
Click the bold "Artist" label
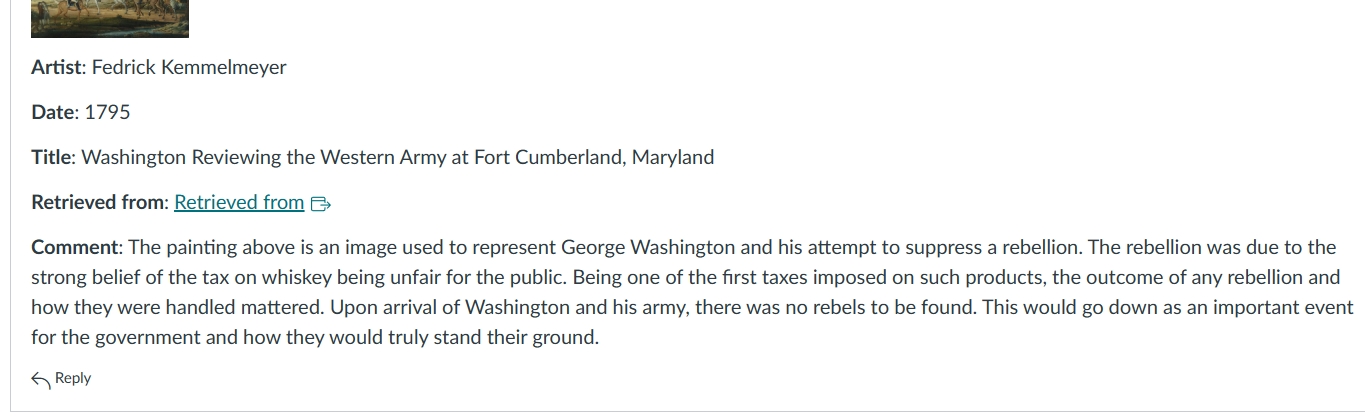56,67
